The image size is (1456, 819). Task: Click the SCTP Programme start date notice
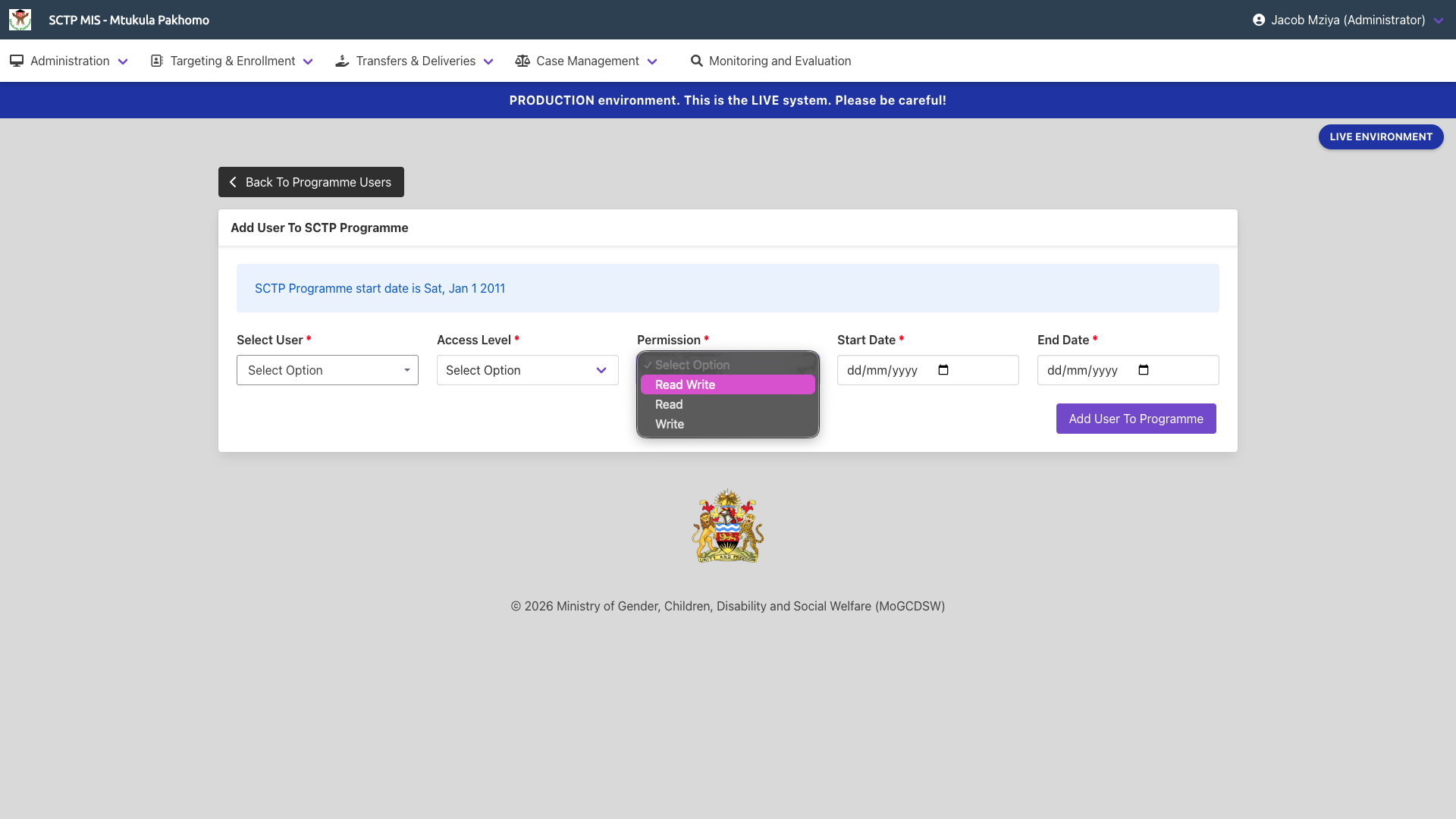(728, 288)
